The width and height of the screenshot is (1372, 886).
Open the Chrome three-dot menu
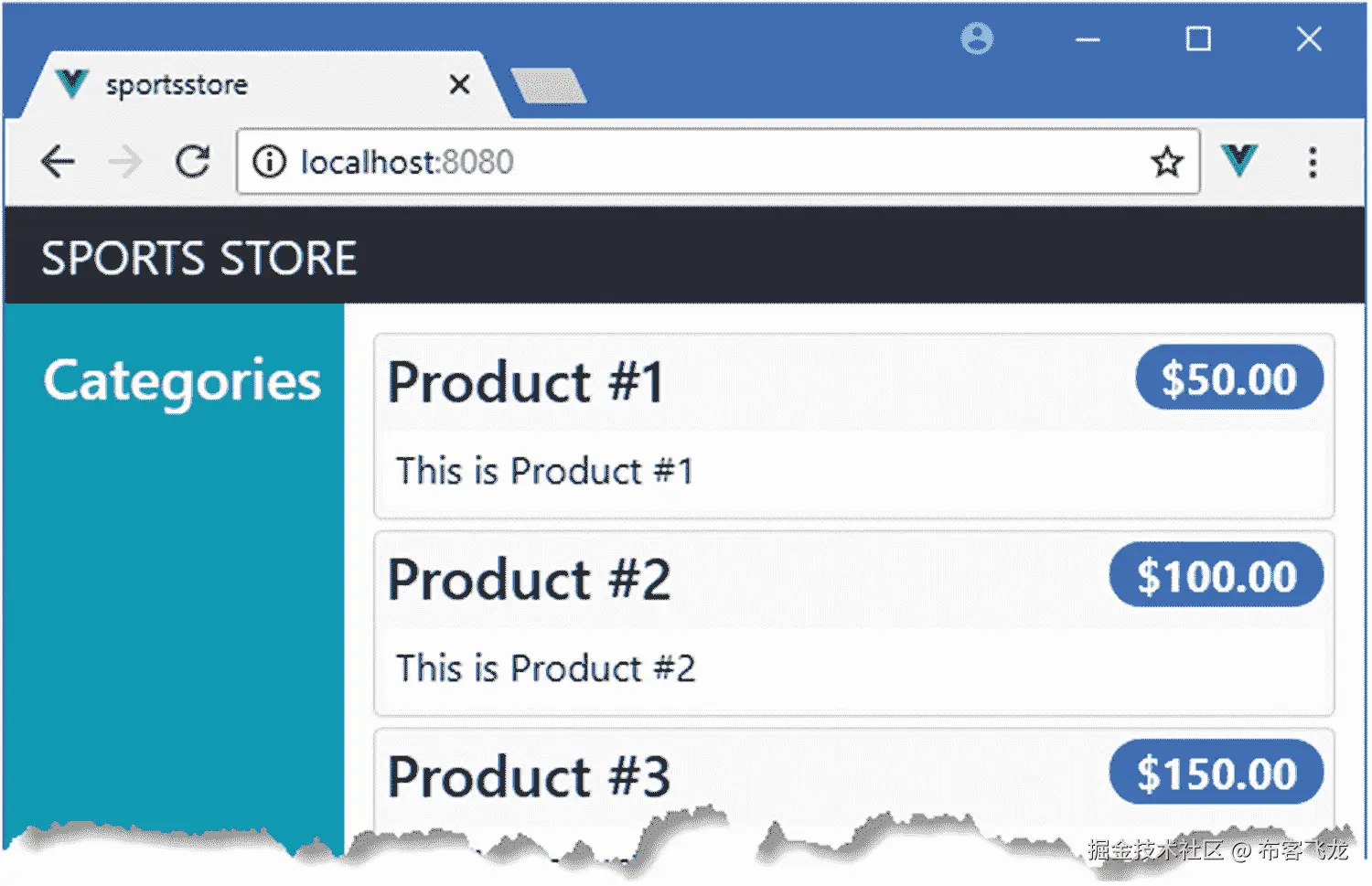1313,162
